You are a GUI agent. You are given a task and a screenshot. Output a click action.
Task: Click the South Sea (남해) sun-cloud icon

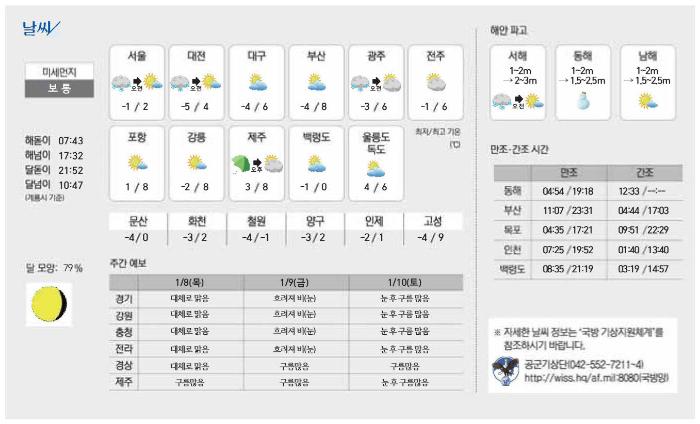[x=645, y=100]
